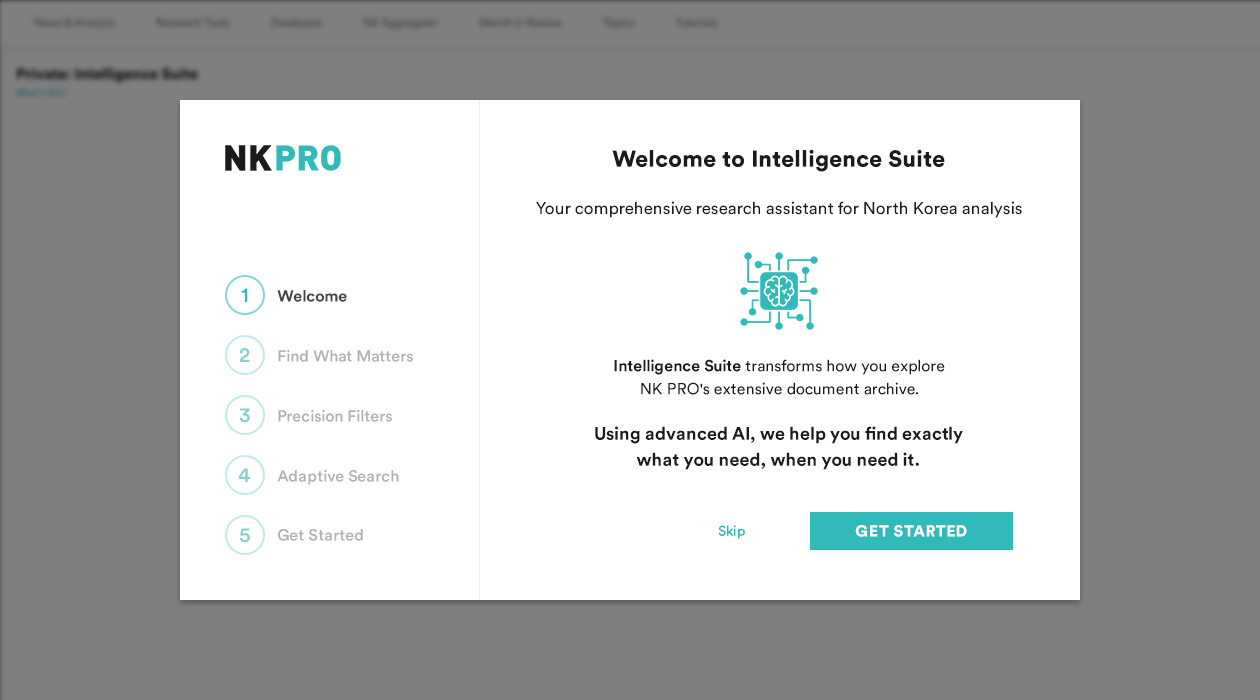
Task: Select the Get Started step in sidebar
Action: [x=320, y=535]
